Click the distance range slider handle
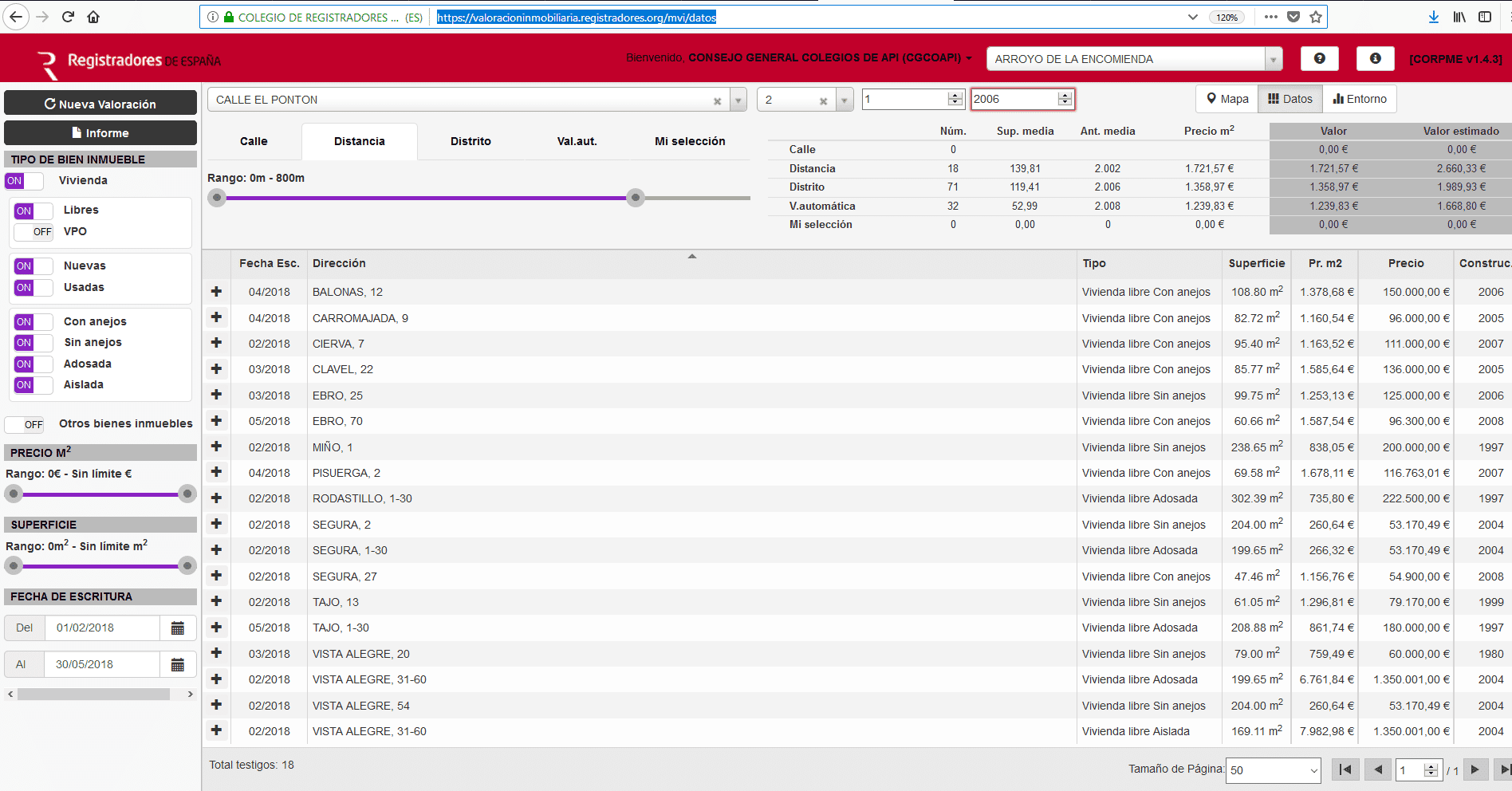1512x791 pixels. (x=635, y=198)
